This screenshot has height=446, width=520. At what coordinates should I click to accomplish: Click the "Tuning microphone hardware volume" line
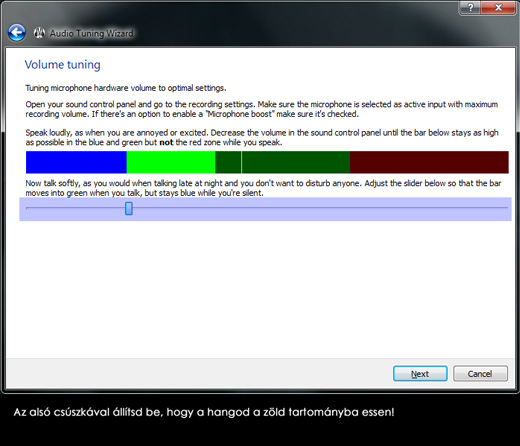point(126,88)
